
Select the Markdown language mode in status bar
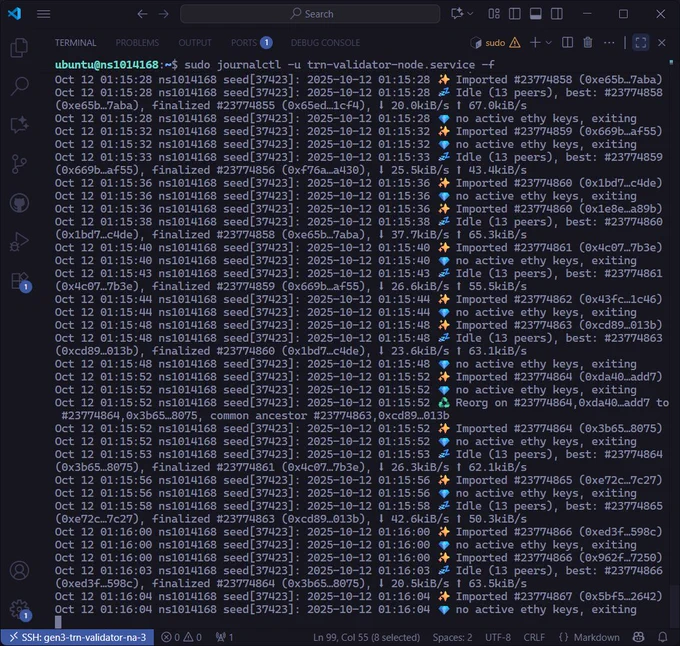tap(589, 637)
